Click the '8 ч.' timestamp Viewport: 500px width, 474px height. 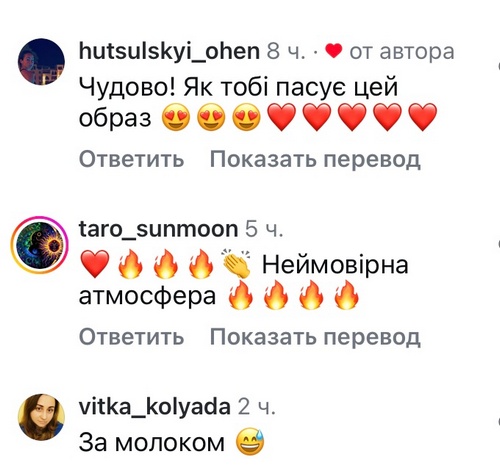286,52
